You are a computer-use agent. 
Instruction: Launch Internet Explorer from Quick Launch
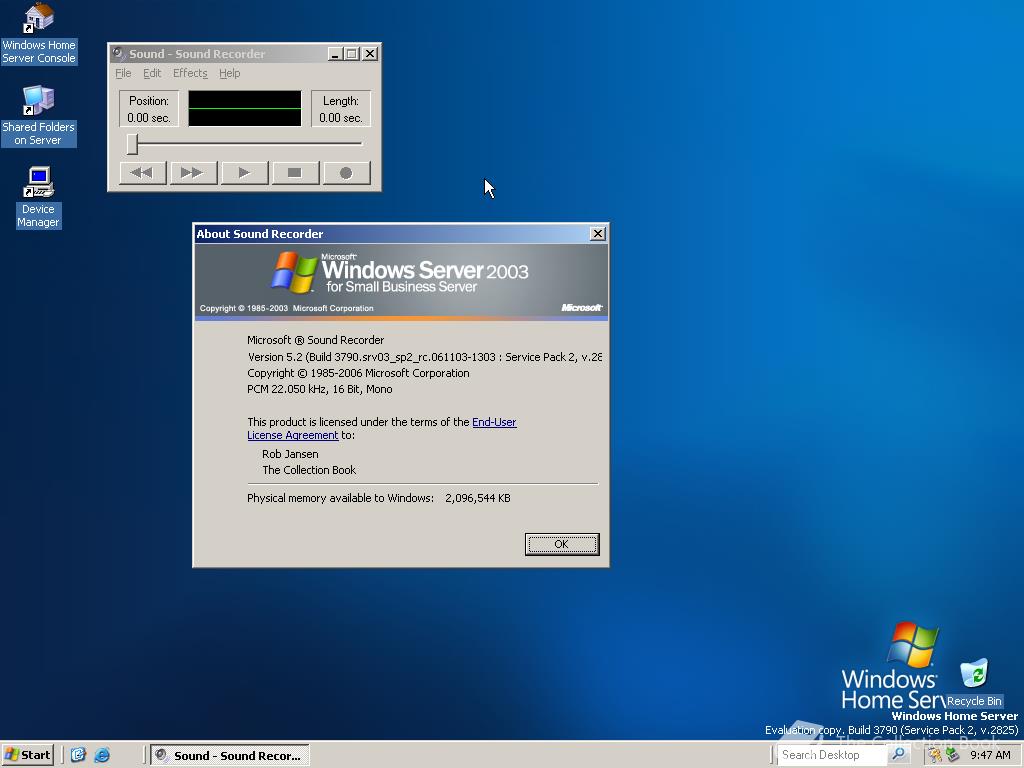click(x=102, y=755)
